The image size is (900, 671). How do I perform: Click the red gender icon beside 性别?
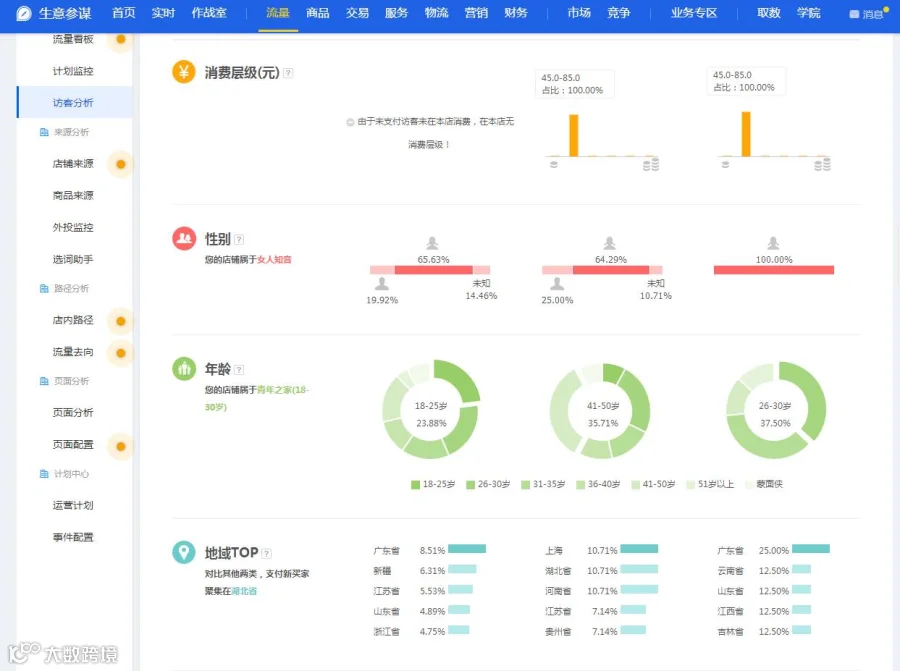(184, 238)
